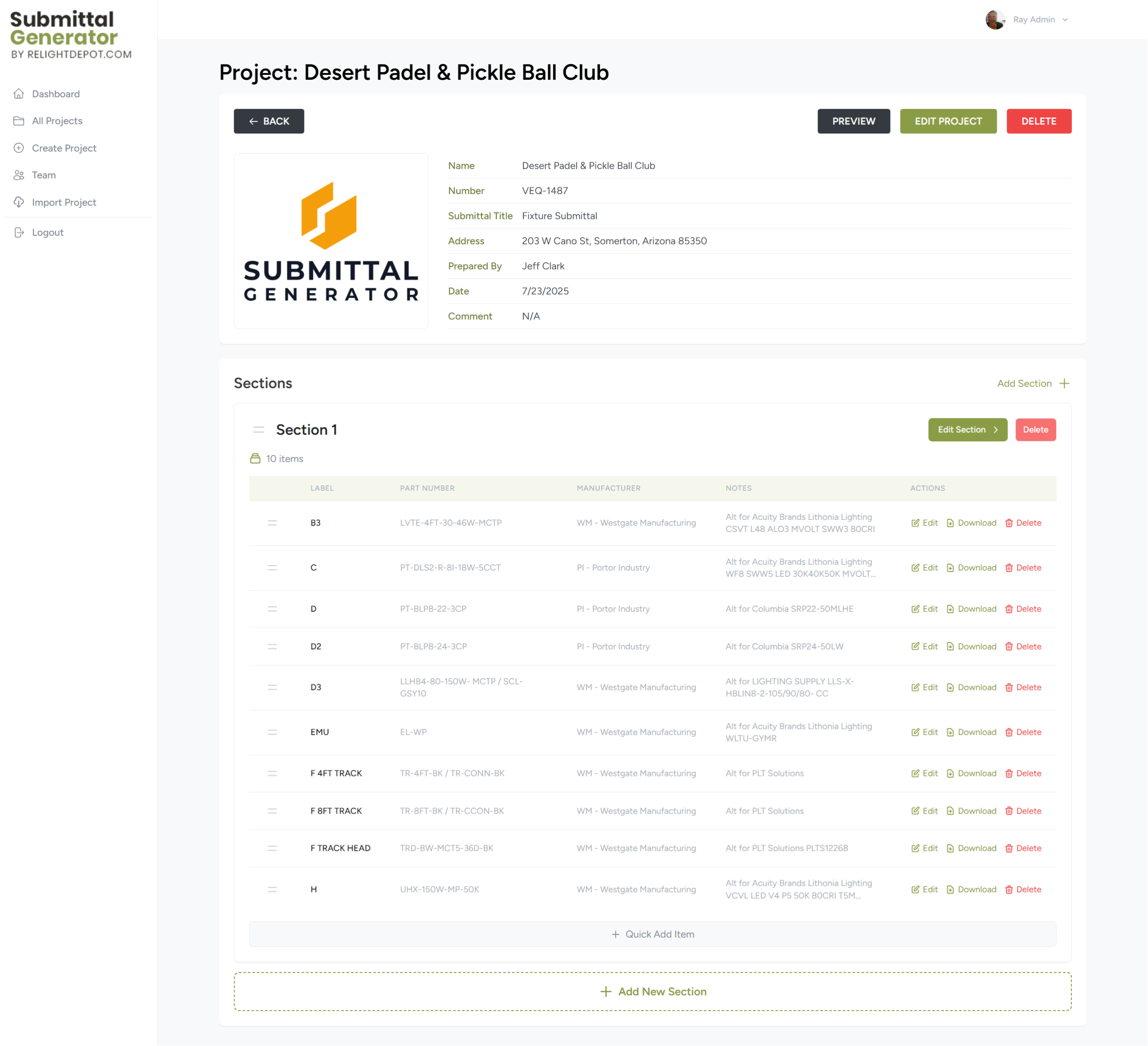Go to Create Project menu item
The image size is (1148, 1046).
pos(64,148)
